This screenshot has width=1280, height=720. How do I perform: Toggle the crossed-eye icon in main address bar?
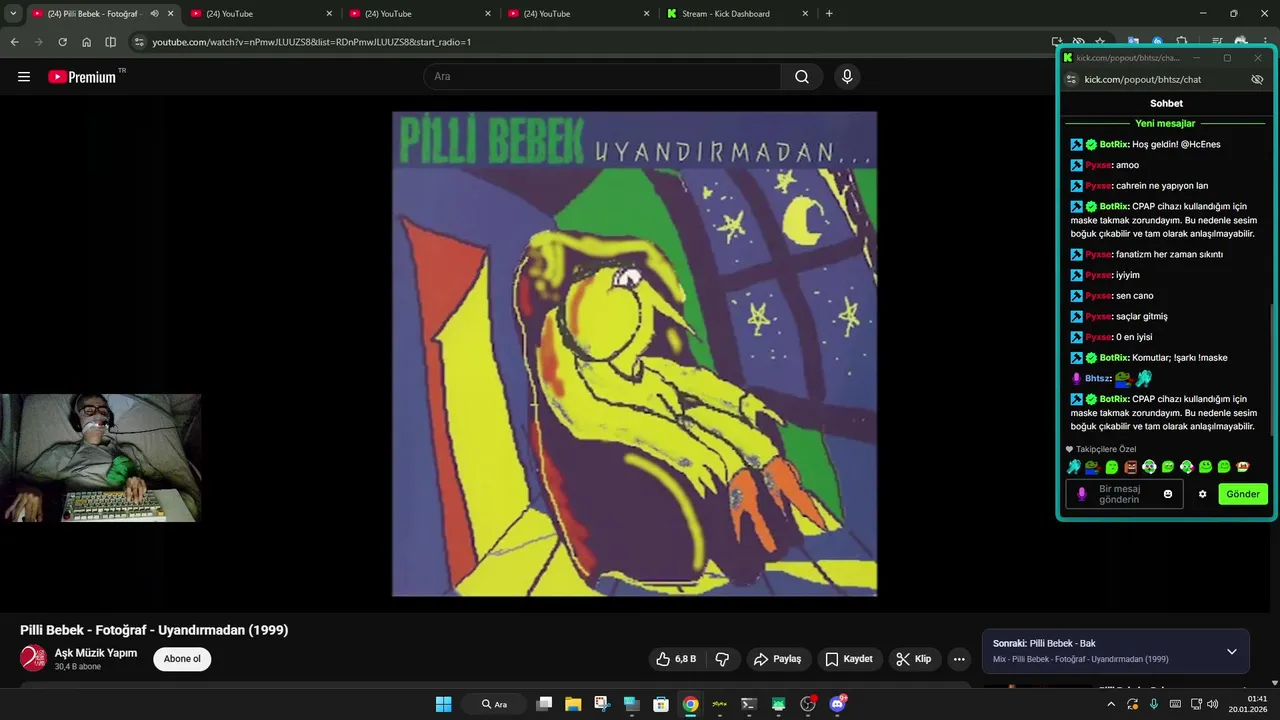tap(1079, 42)
